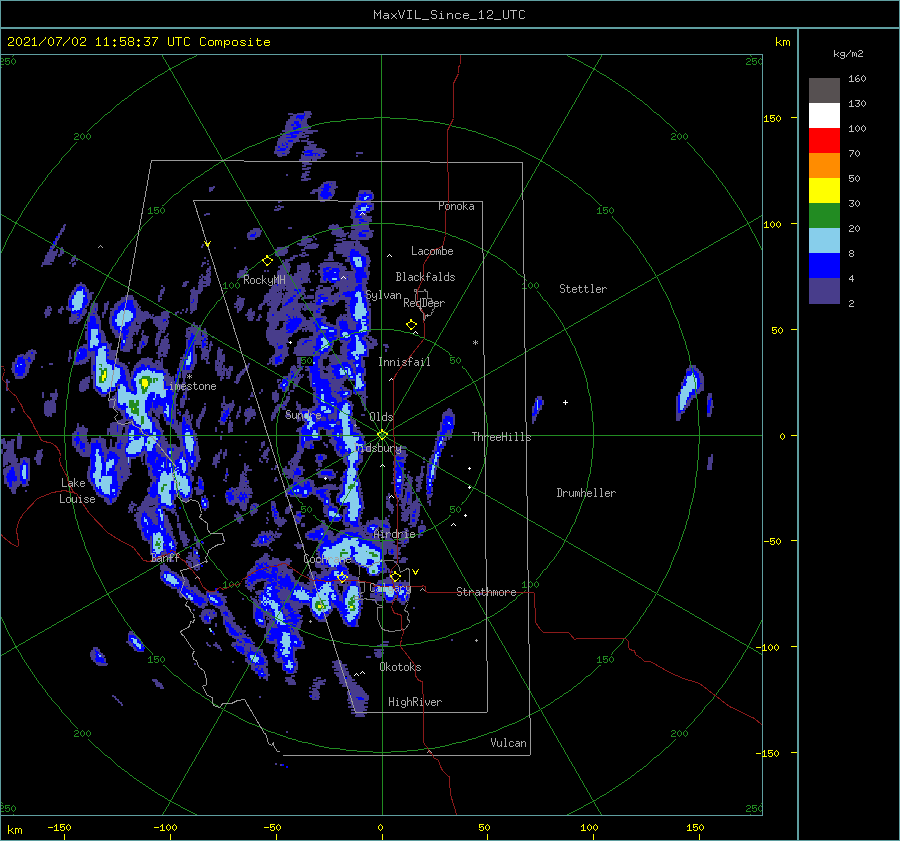Choose the purple 2-4 legend swatch
The image size is (900, 841).
point(824,290)
